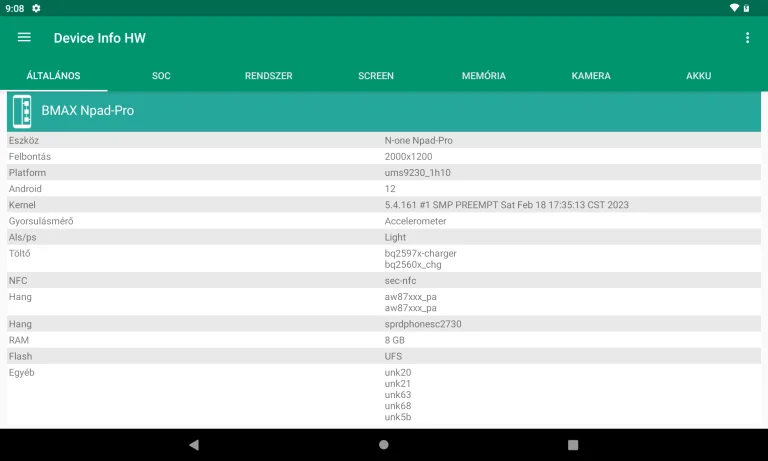Select the unk20 entry
Screen dimensions: 768x461
[398, 372]
